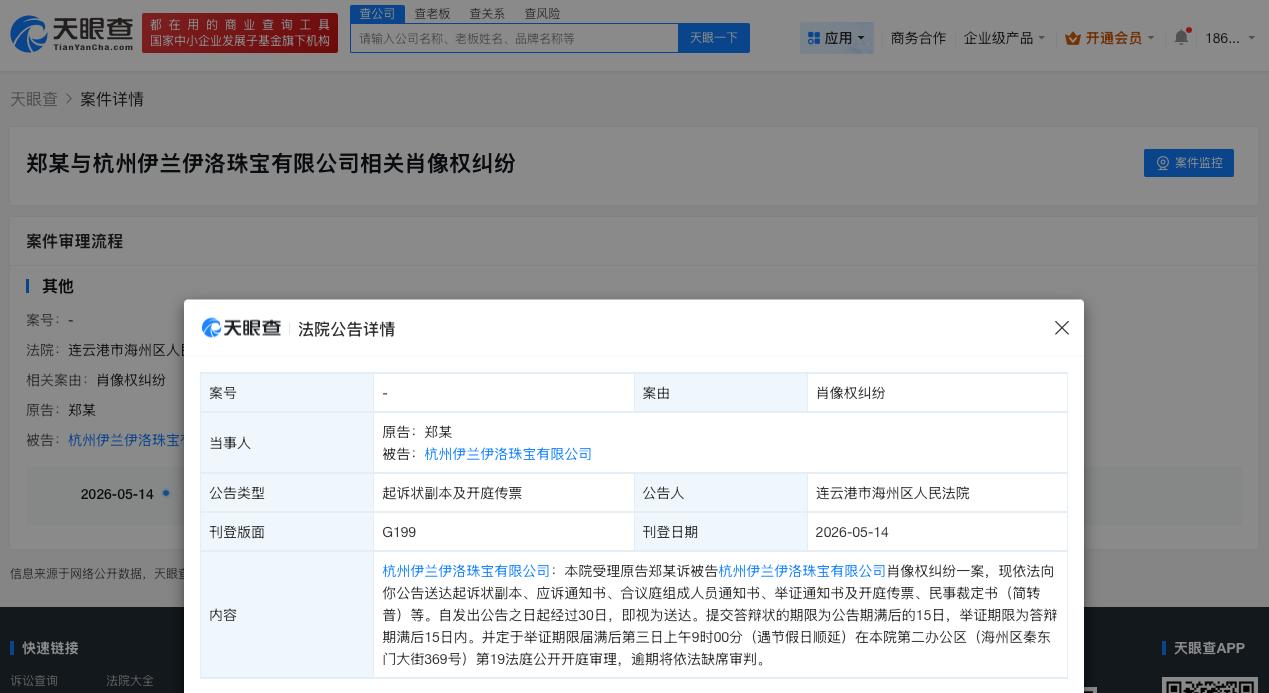
Task: Select the 查风险 search tab
Action: click(x=542, y=13)
